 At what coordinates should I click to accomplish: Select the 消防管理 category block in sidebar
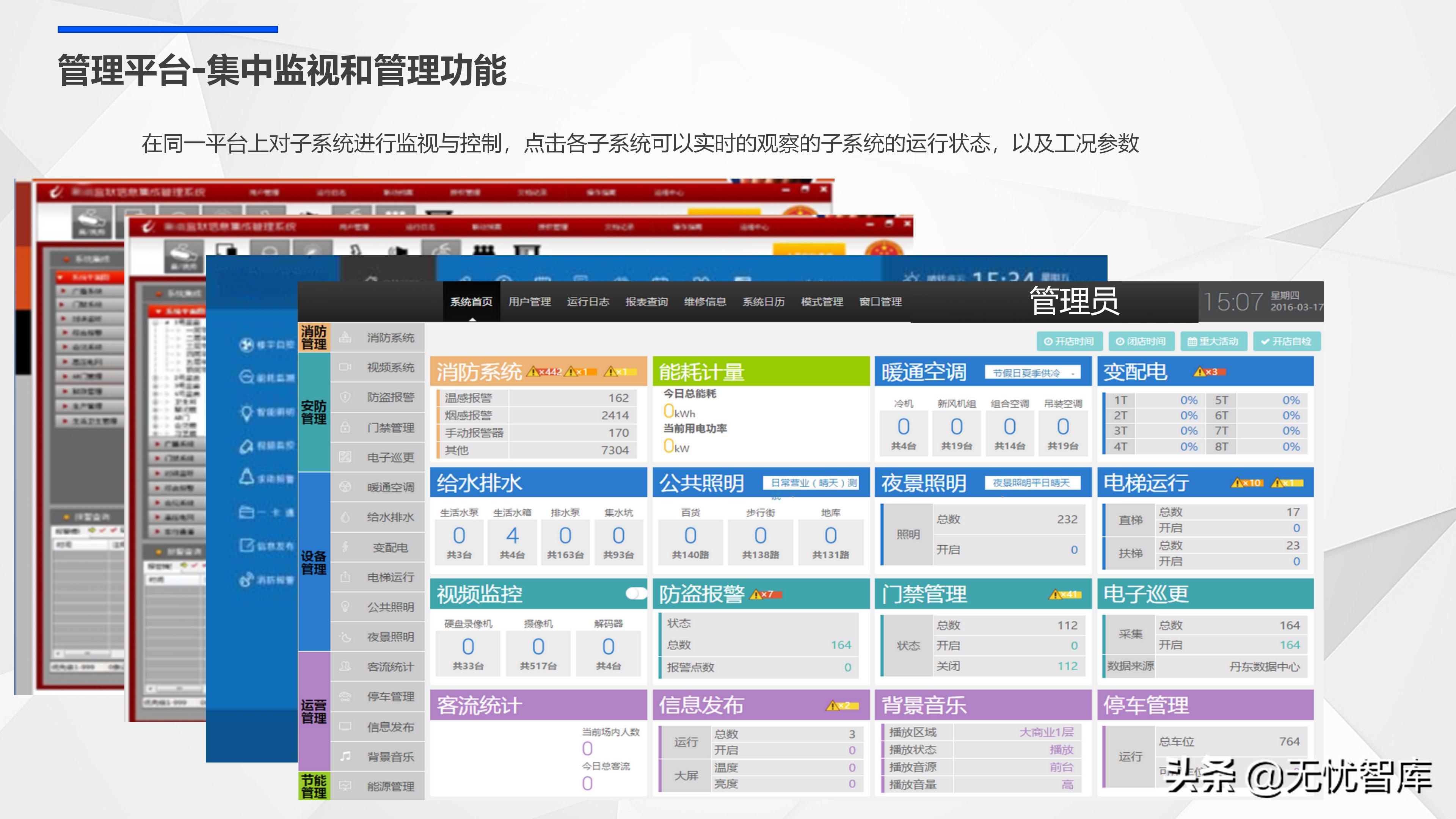point(314,337)
